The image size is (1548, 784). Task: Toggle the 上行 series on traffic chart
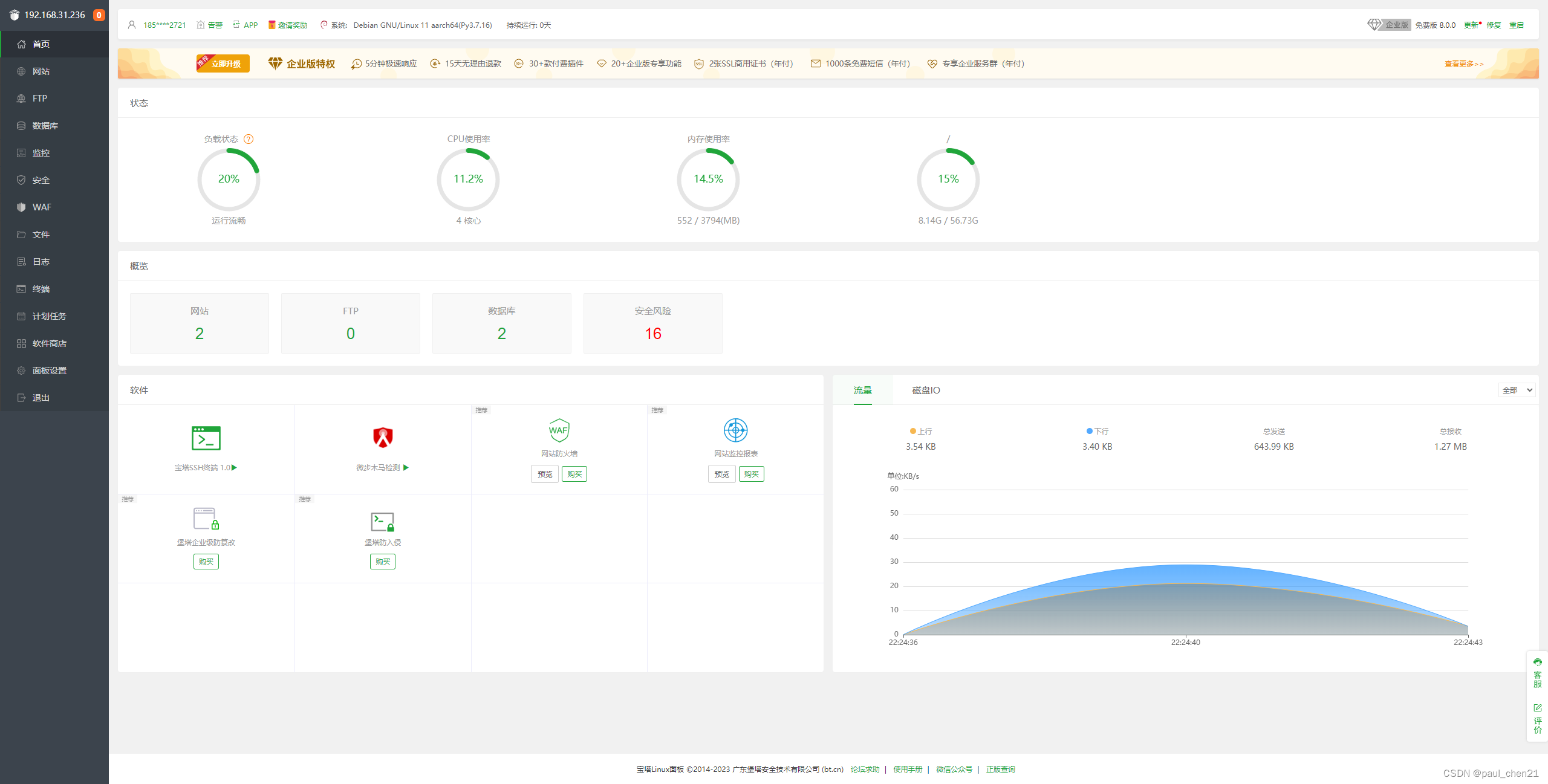coord(920,430)
